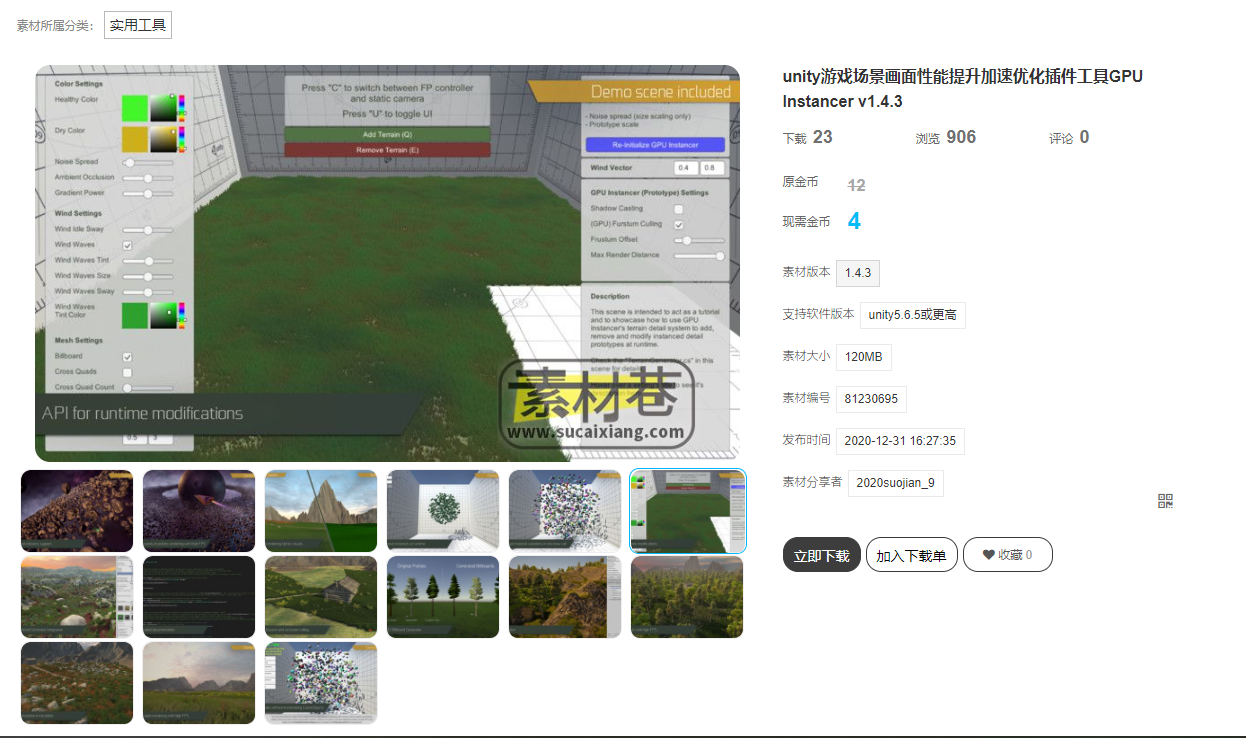Toggle the Wind Waves checkbox
The width and height of the screenshot is (1246, 738).
(x=127, y=245)
